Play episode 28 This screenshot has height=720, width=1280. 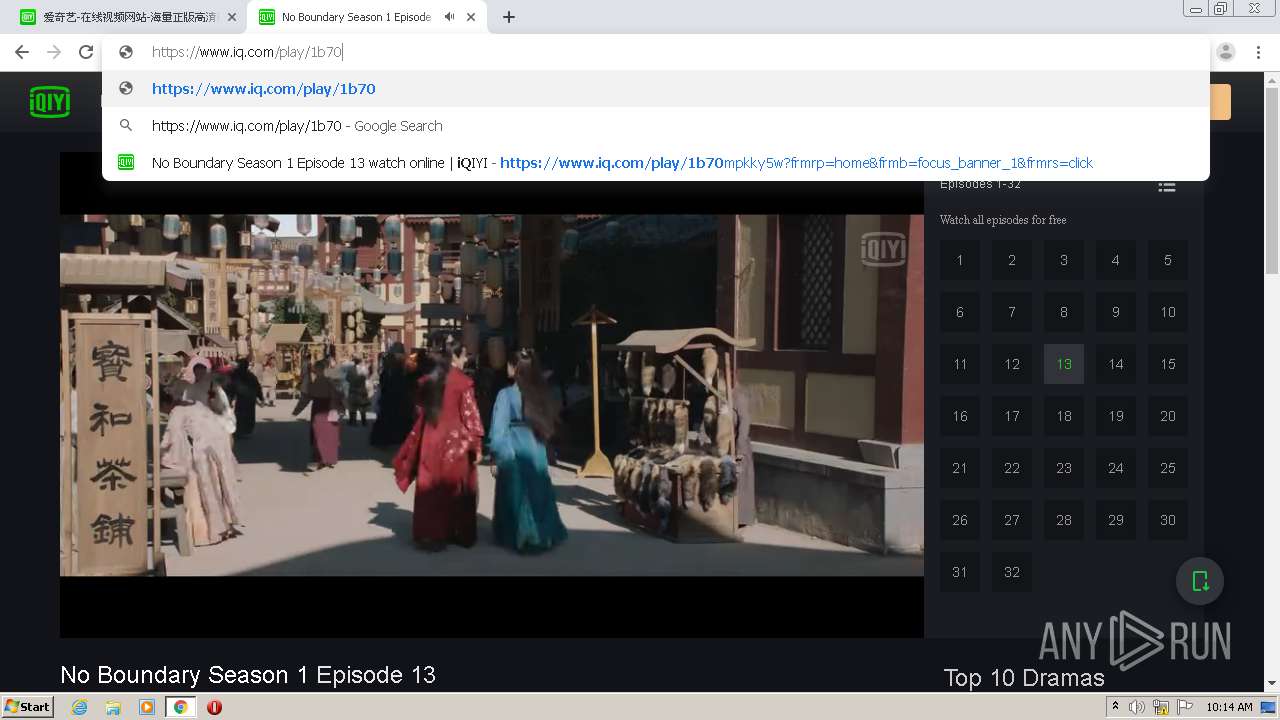coord(1064,520)
